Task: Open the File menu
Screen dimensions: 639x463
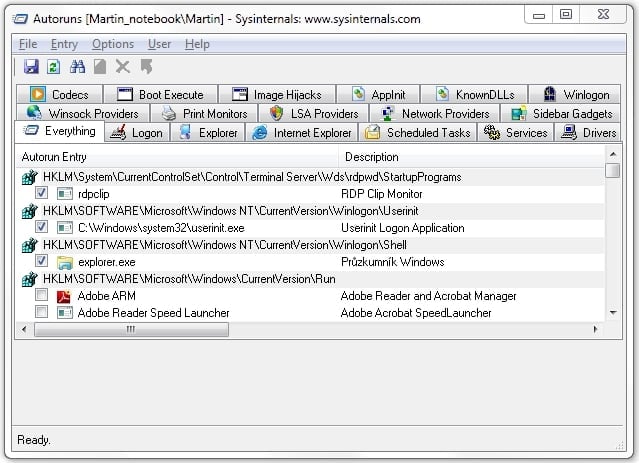Action: 28,44
